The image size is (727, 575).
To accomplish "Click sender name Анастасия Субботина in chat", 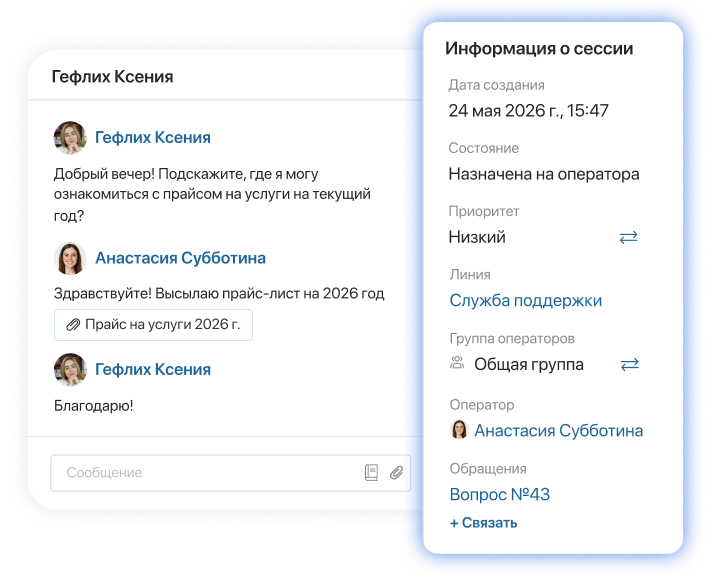I will click(180, 258).
